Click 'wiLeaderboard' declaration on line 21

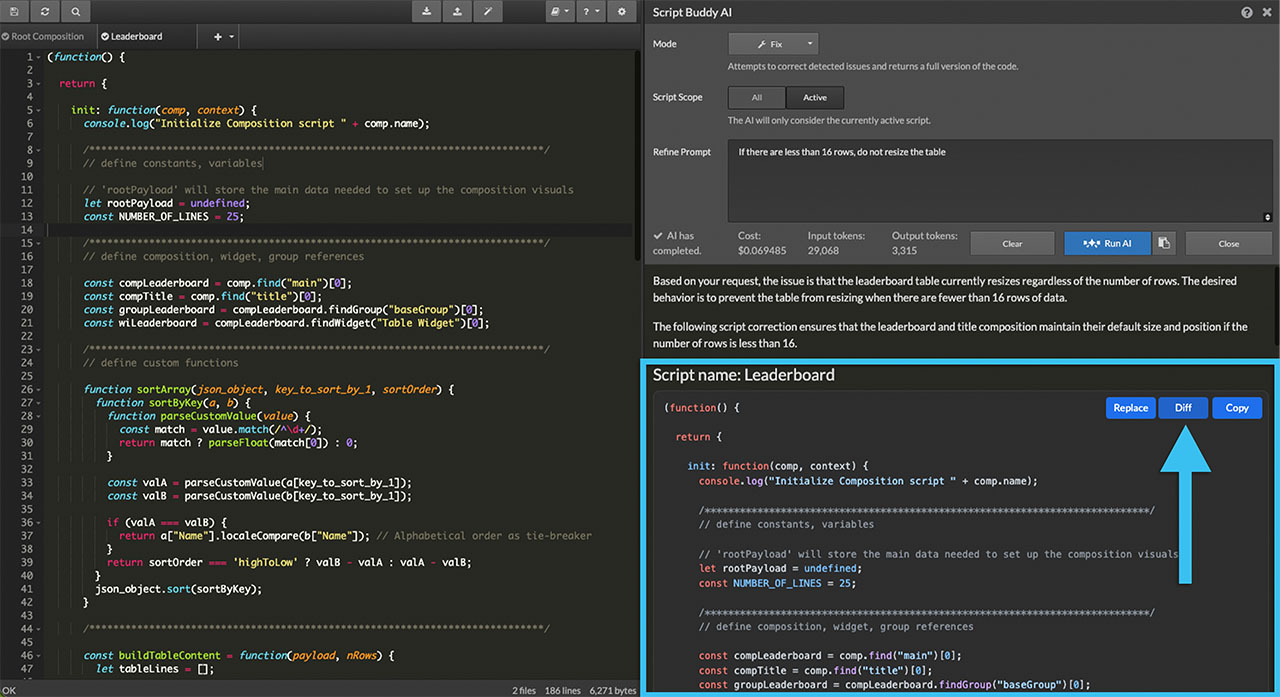158,323
